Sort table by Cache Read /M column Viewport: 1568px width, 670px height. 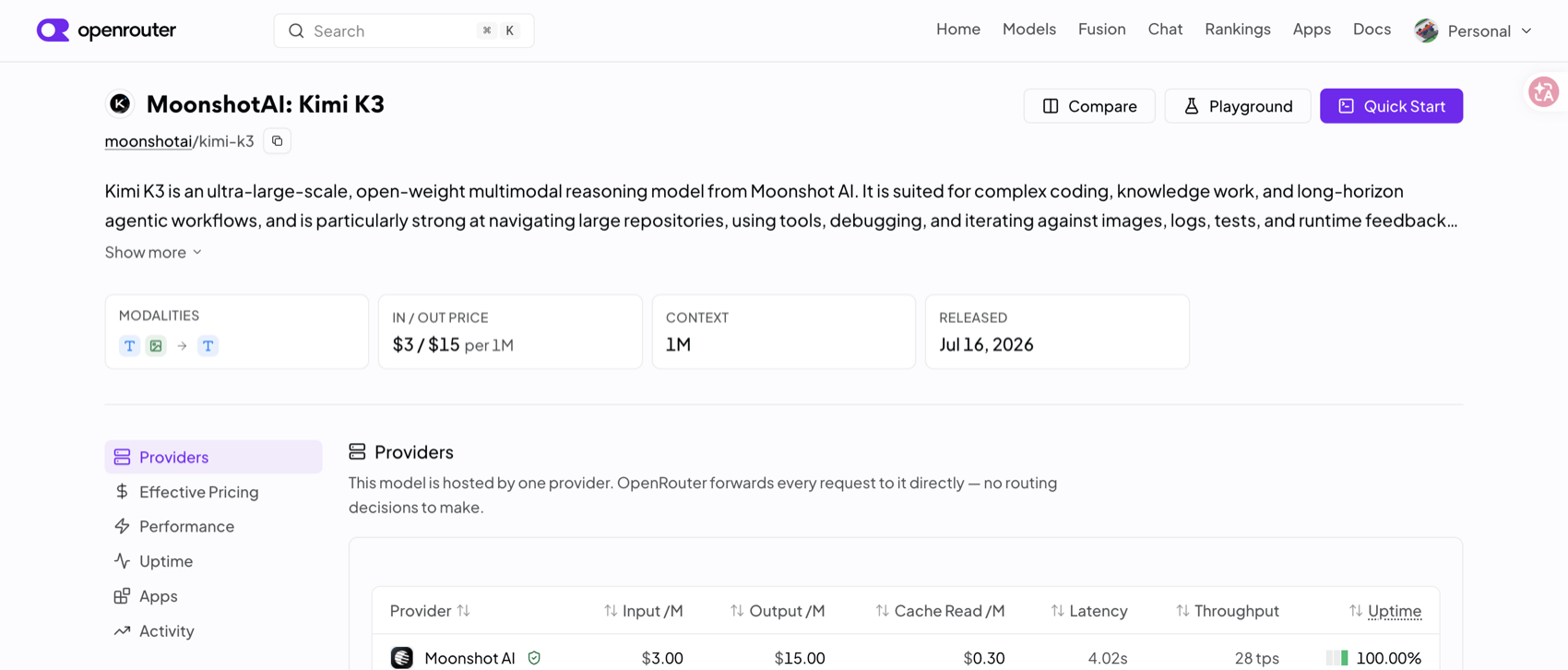(x=940, y=611)
